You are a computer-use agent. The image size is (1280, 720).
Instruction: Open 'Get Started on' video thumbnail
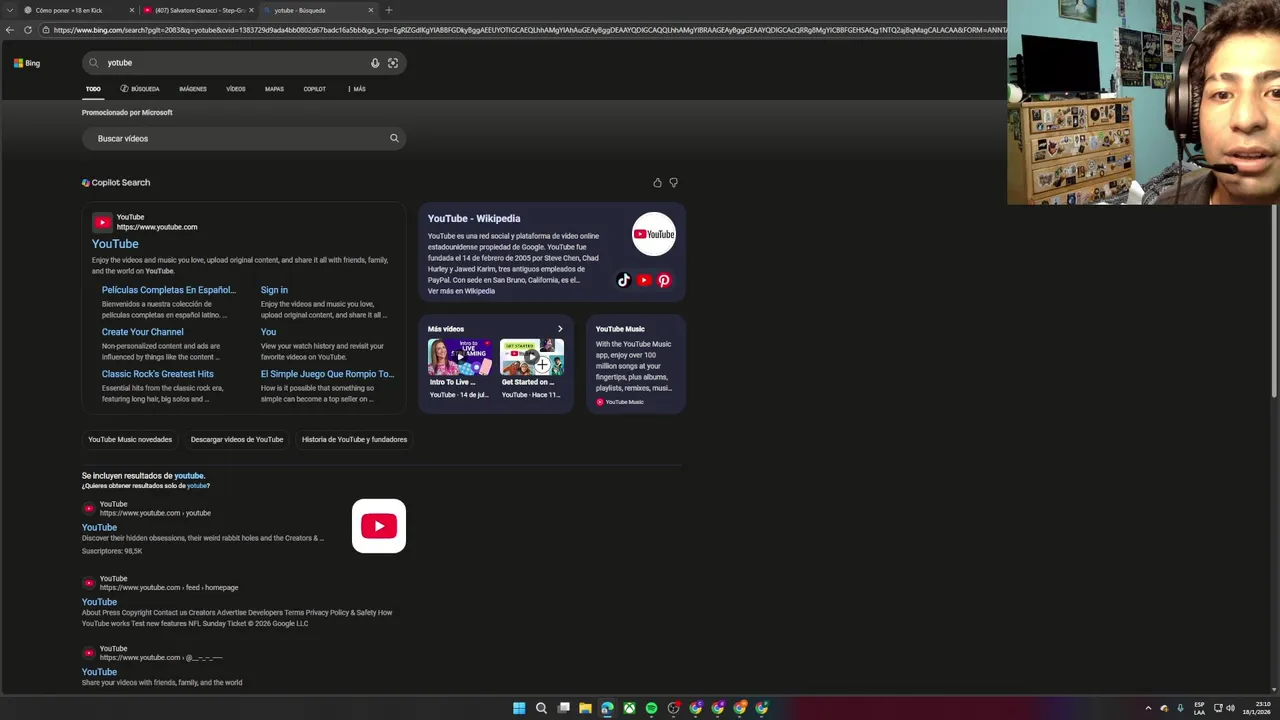tap(532, 357)
